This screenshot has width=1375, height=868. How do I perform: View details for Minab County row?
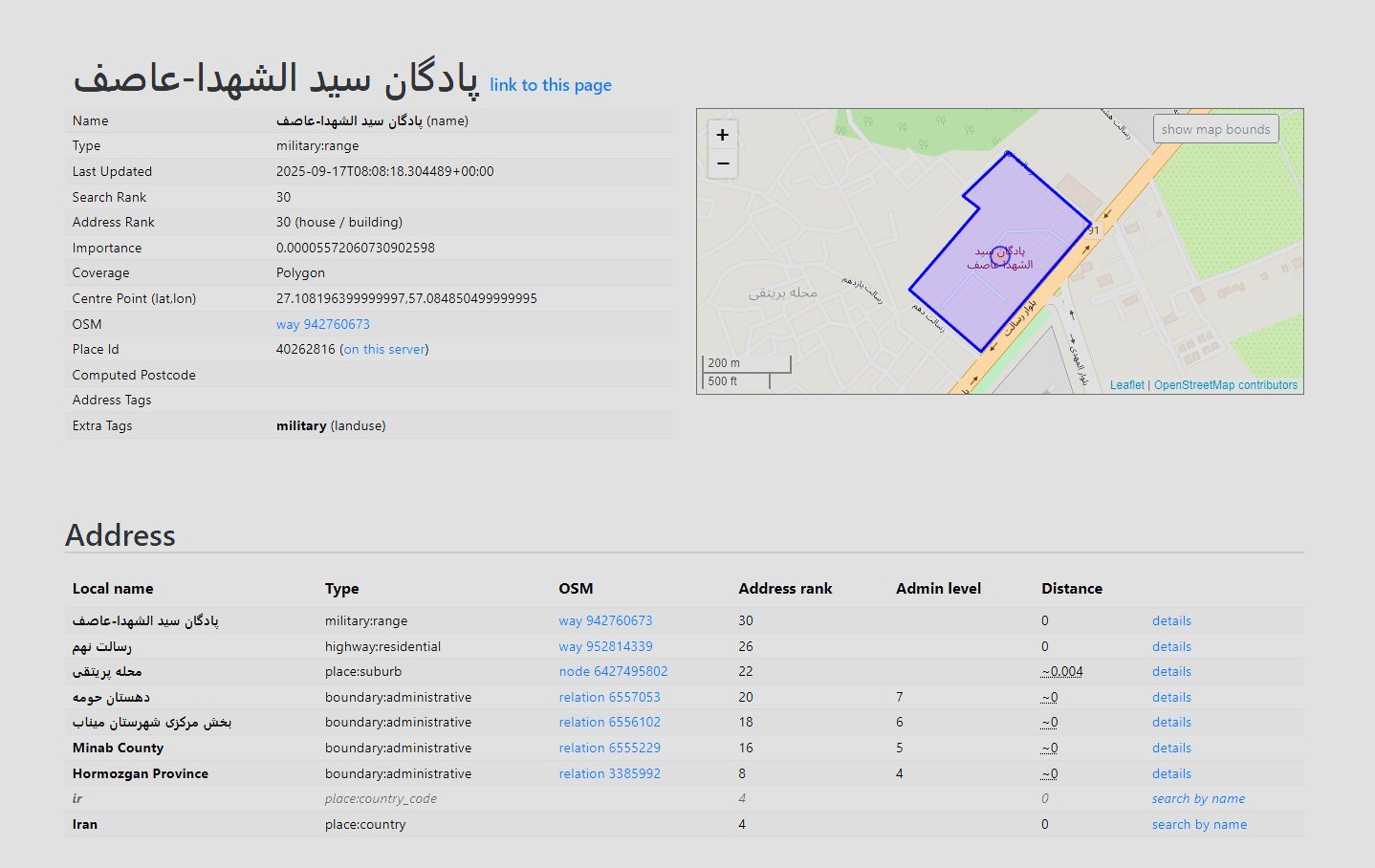(x=1171, y=748)
